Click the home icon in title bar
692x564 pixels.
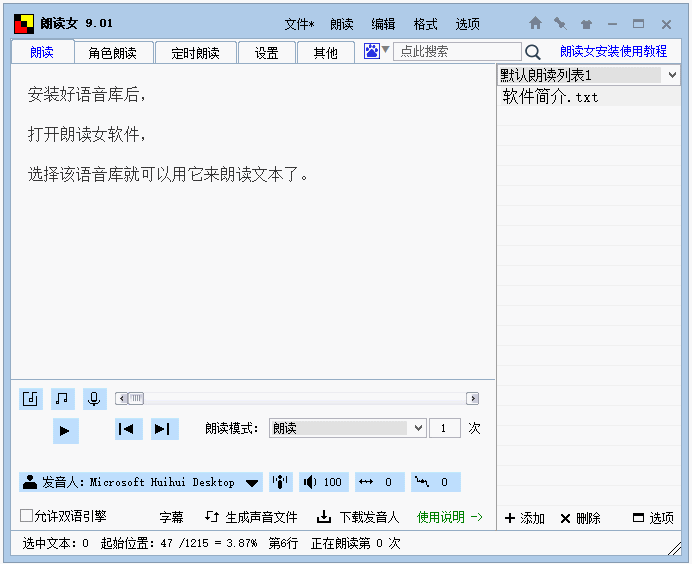click(x=535, y=23)
